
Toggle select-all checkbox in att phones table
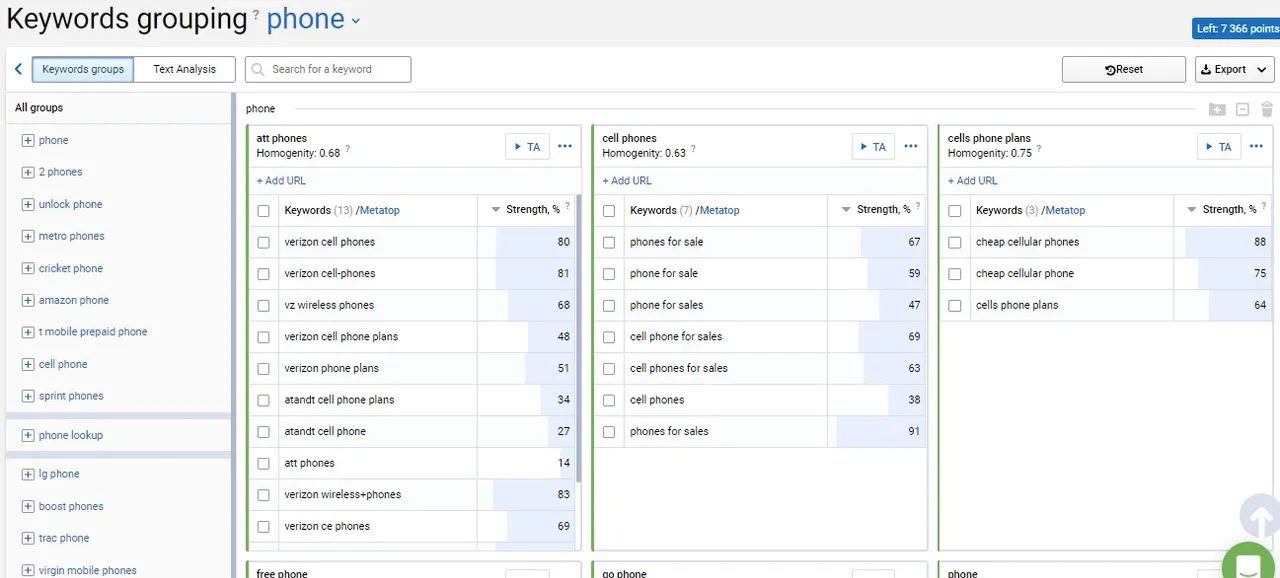point(264,211)
